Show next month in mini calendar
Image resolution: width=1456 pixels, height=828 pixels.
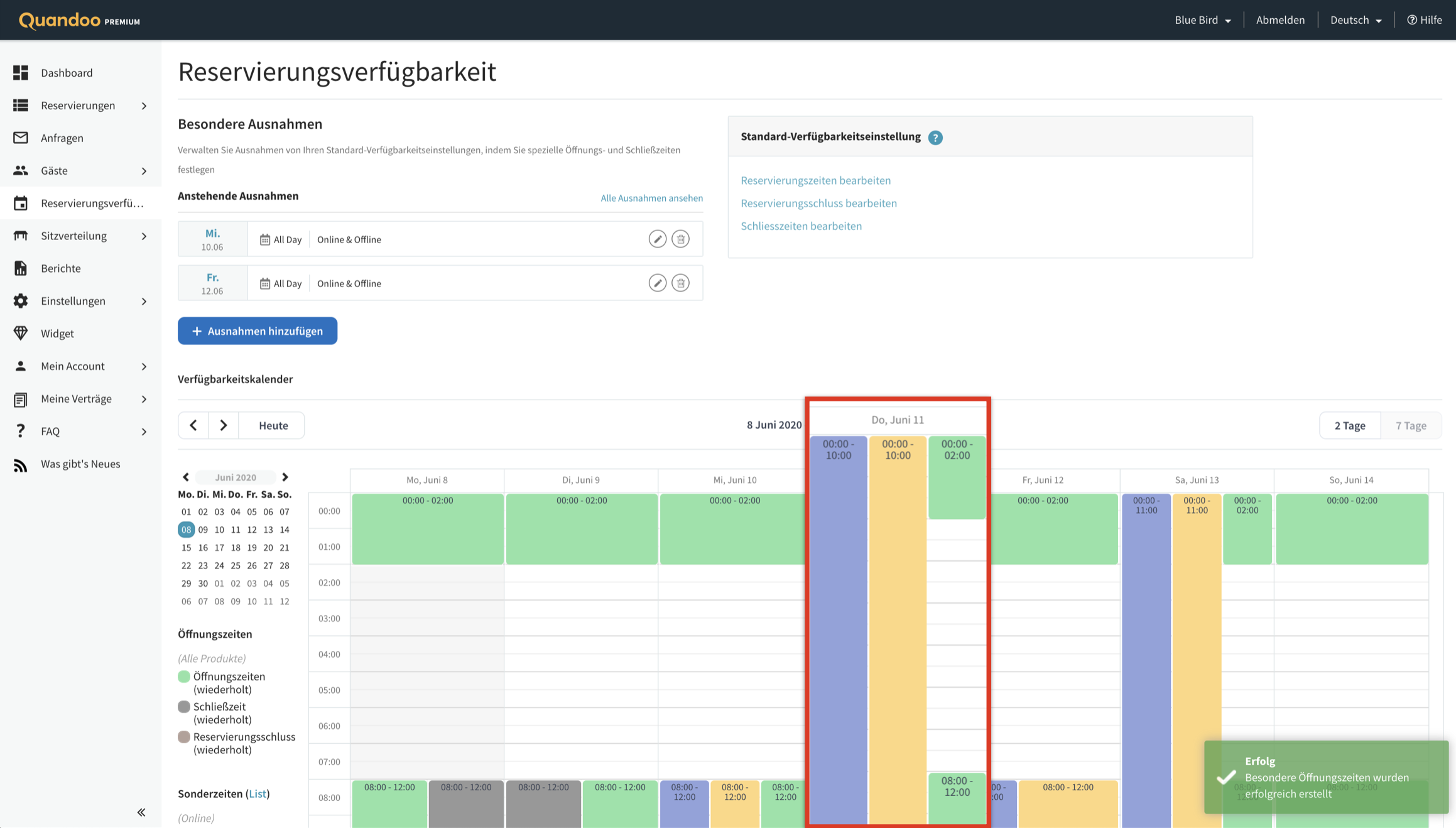pos(285,477)
